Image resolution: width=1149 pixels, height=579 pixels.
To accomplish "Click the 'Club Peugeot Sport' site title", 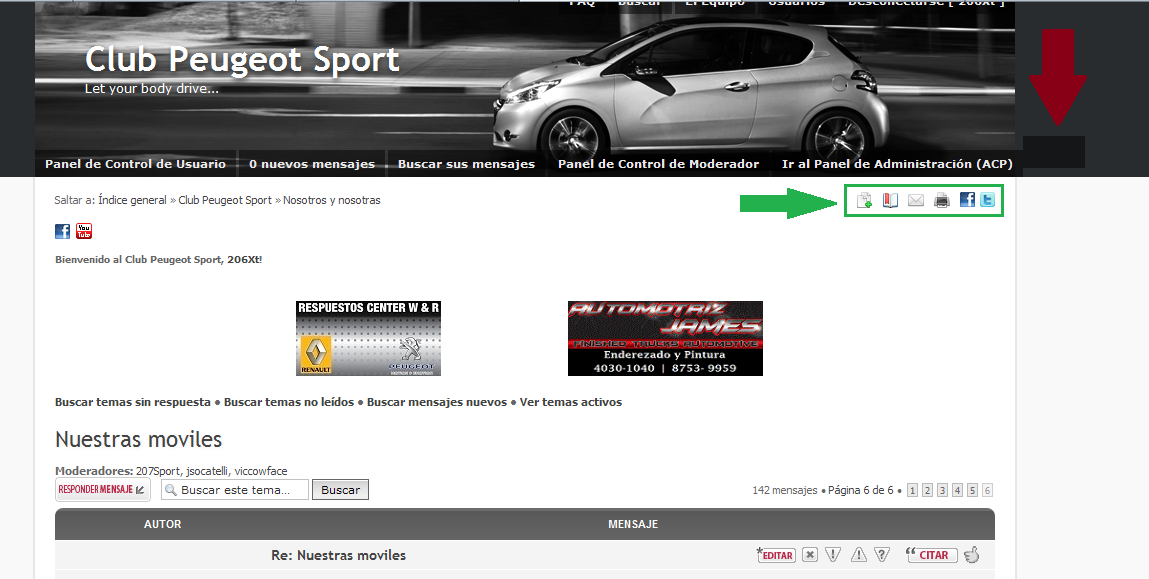I will [x=243, y=59].
